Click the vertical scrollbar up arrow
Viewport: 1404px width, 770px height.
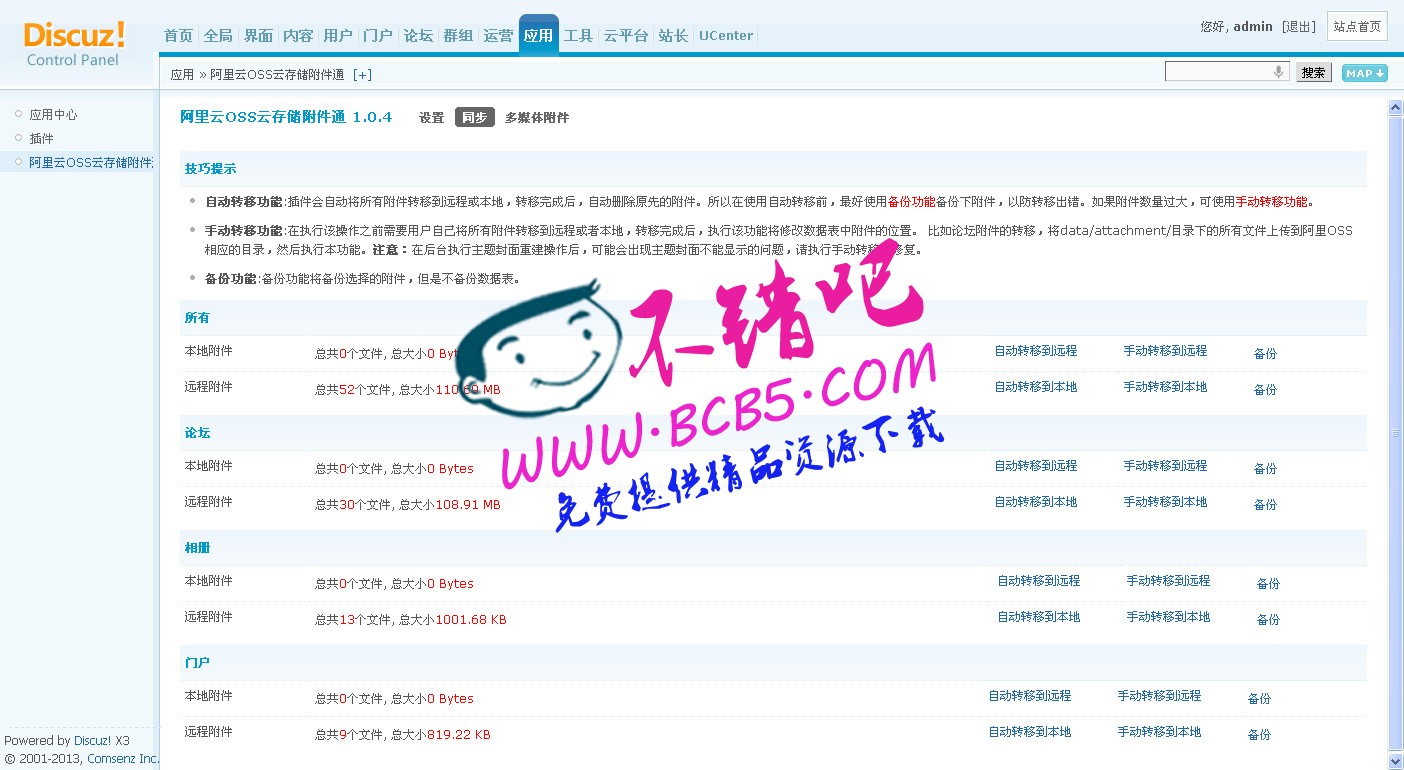(x=1396, y=108)
